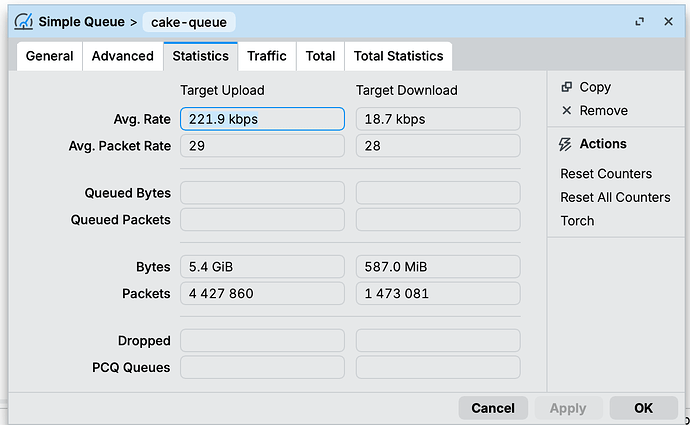The image size is (690, 425).
Task: Confirm with the OK button
Action: (x=643, y=408)
